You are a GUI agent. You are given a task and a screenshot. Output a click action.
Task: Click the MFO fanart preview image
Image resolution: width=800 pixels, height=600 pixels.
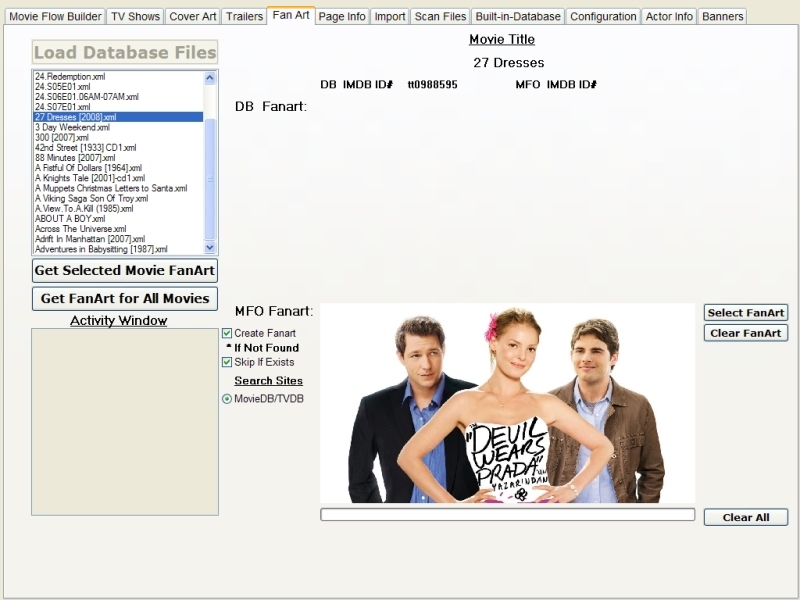click(x=507, y=403)
